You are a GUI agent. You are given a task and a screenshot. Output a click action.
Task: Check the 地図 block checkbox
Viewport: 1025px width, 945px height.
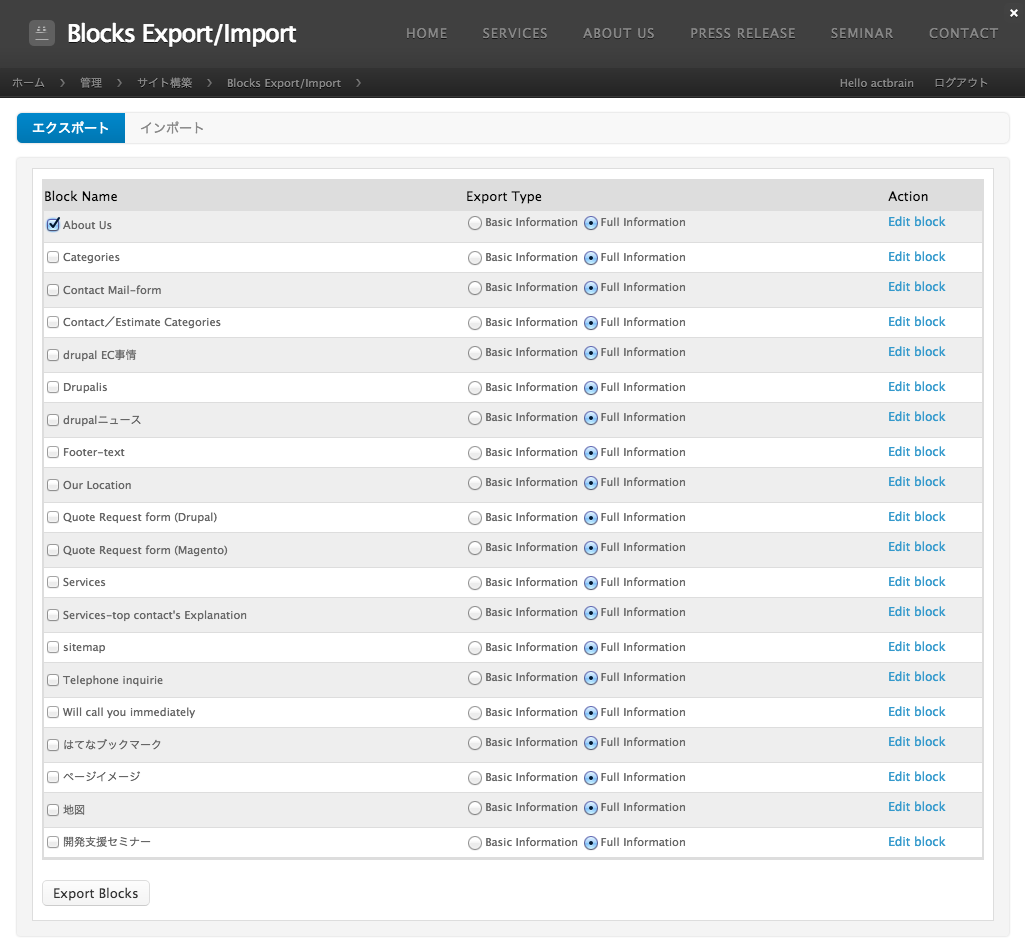[x=52, y=810]
